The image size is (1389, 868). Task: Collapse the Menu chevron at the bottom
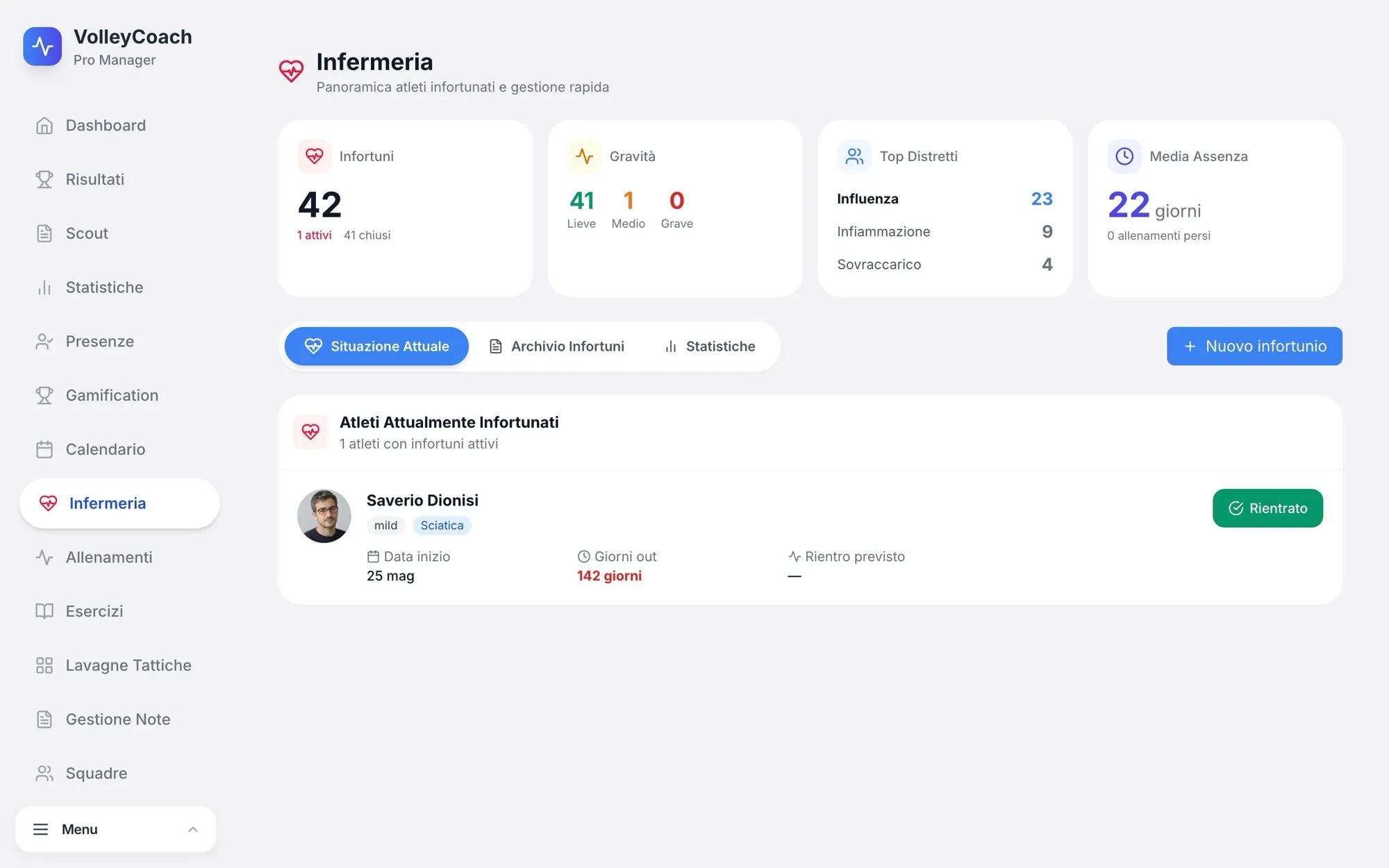193,829
